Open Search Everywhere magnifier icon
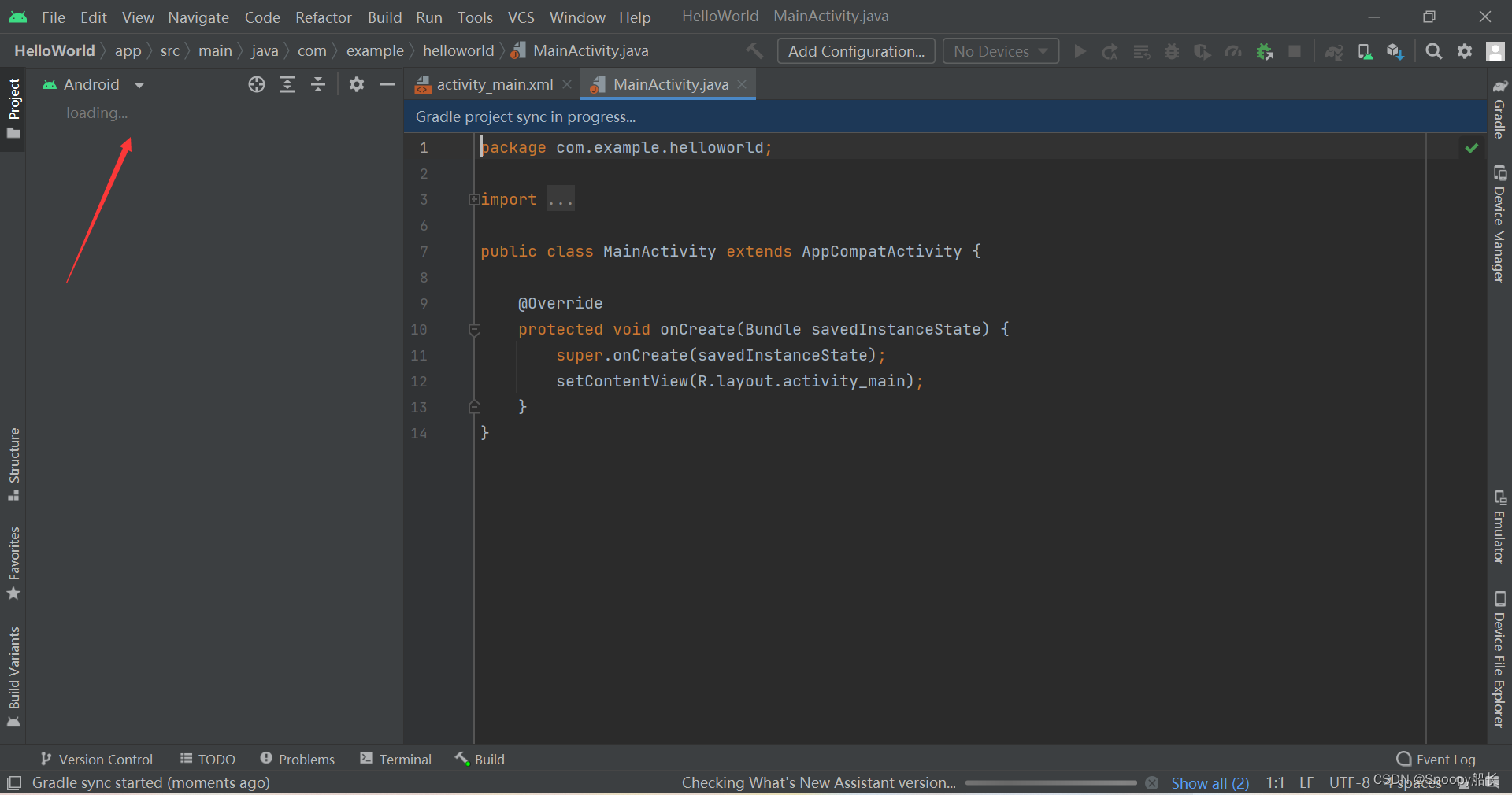This screenshot has height=795, width=1512. click(x=1434, y=51)
